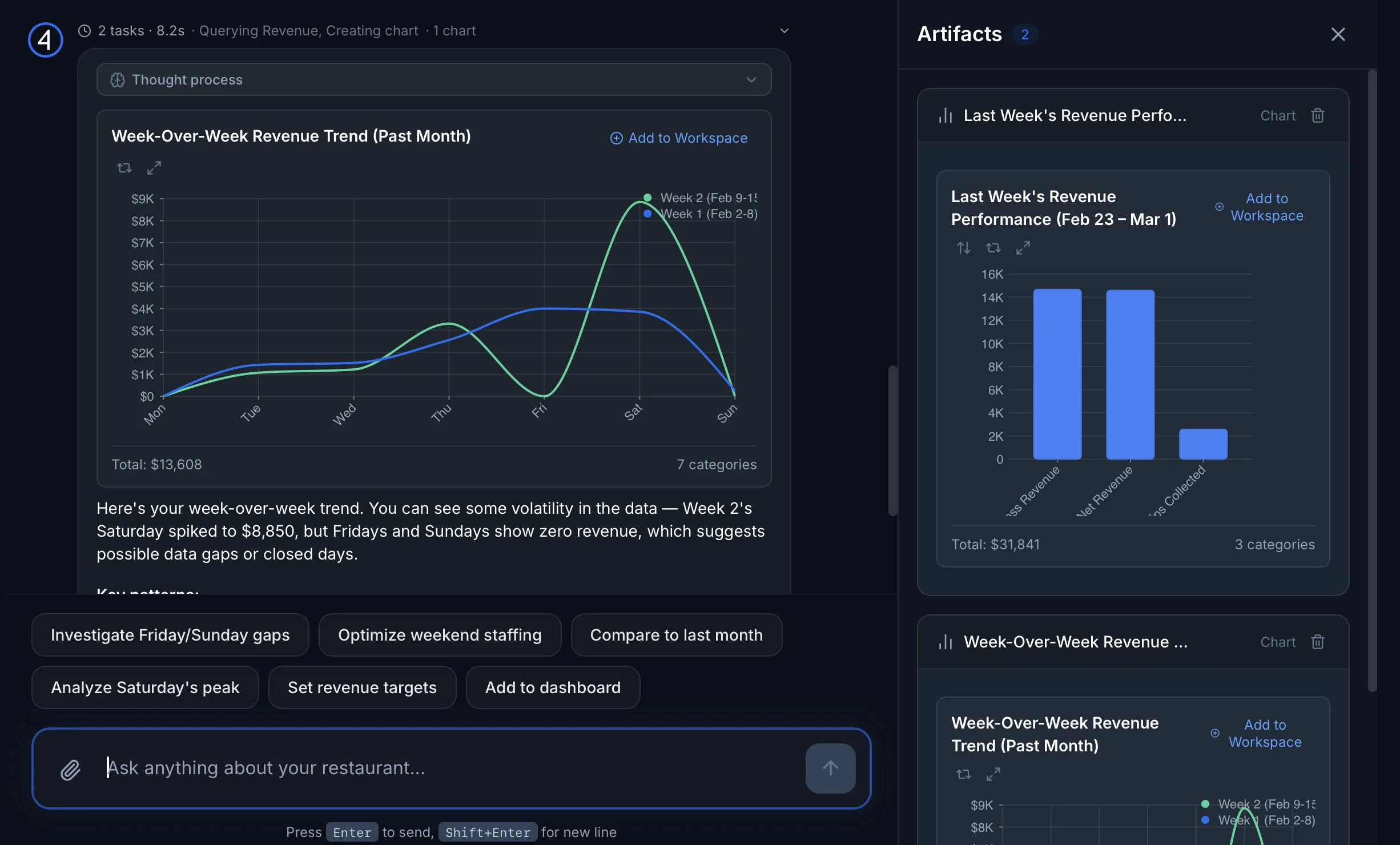The image size is (1400, 845).
Task: Click the Total: $31,841 text
Action: 996,545
